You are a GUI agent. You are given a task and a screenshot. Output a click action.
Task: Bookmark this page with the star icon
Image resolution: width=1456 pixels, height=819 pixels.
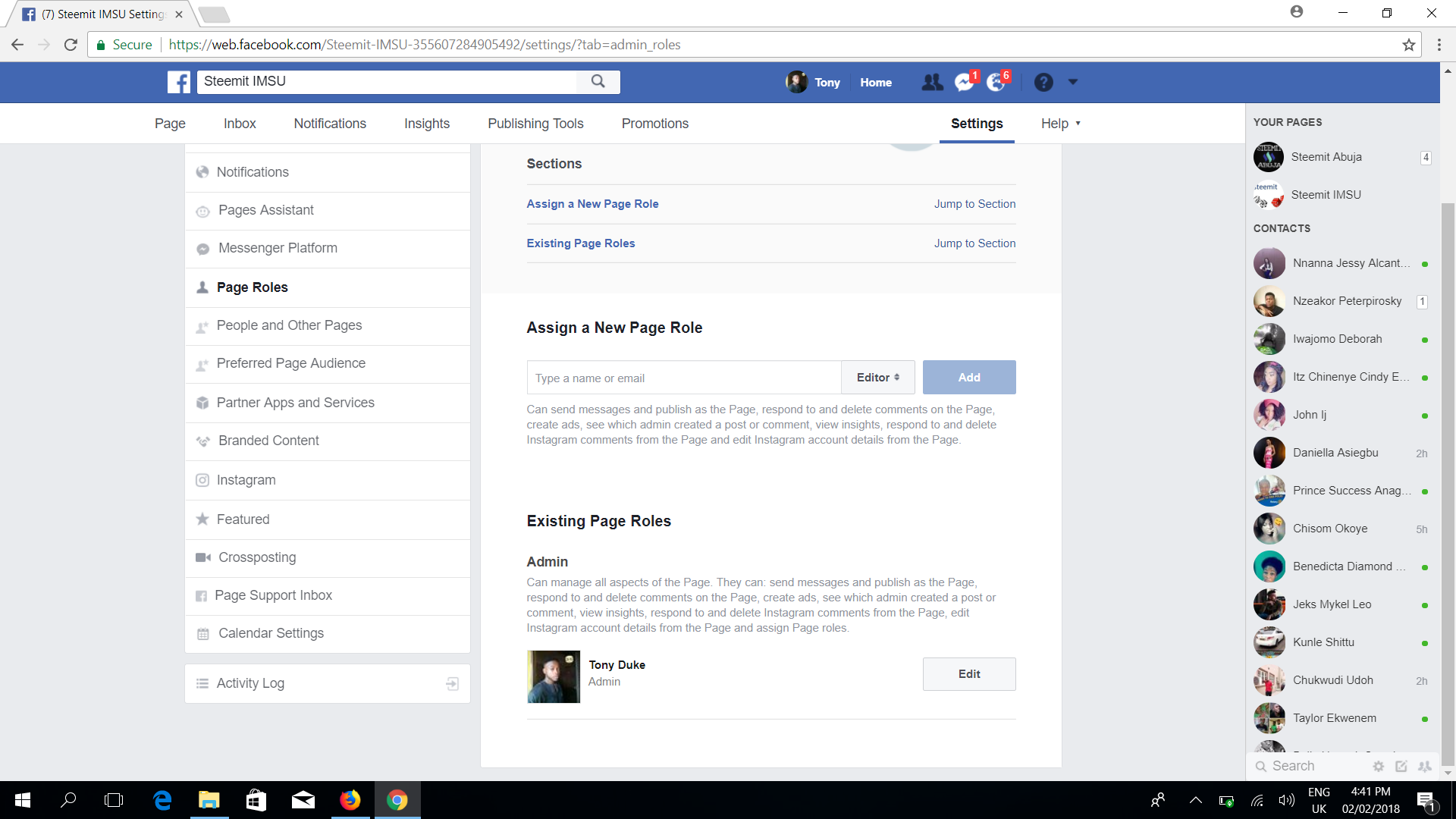pos(1408,45)
